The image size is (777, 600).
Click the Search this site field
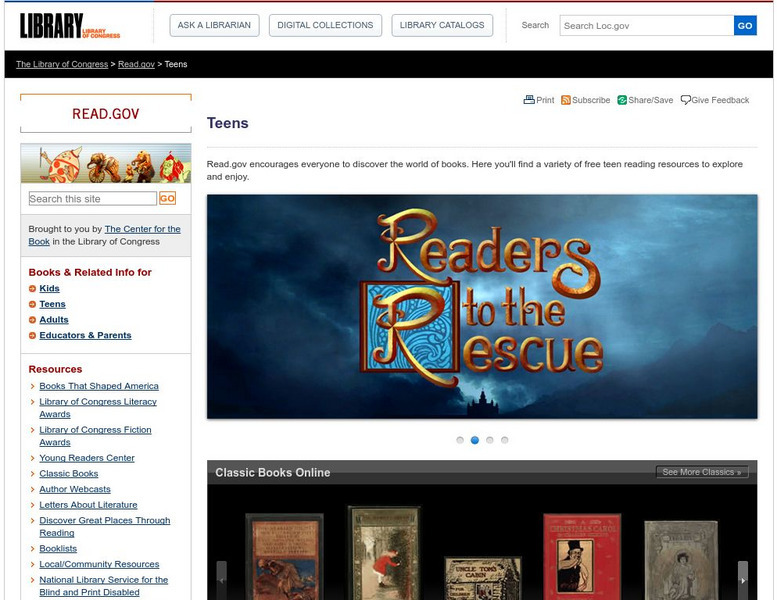(x=93, y=199)
